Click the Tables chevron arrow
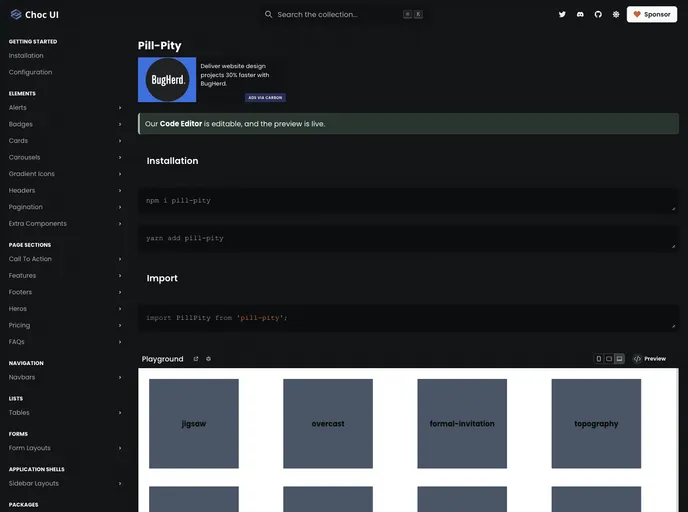 [120, 413]
